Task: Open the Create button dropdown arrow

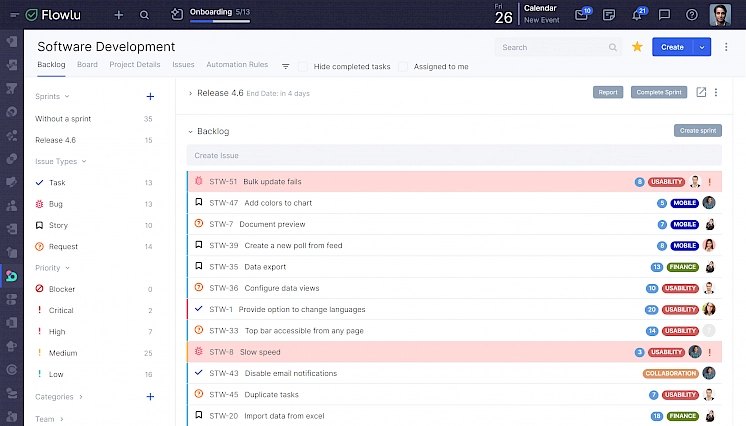Action: [x=703, y=47]
